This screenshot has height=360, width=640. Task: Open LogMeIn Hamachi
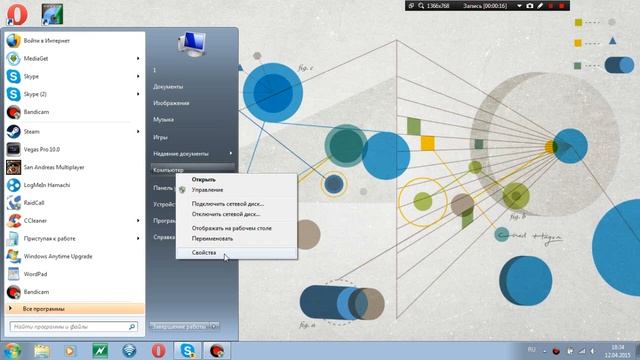[74, 185]
